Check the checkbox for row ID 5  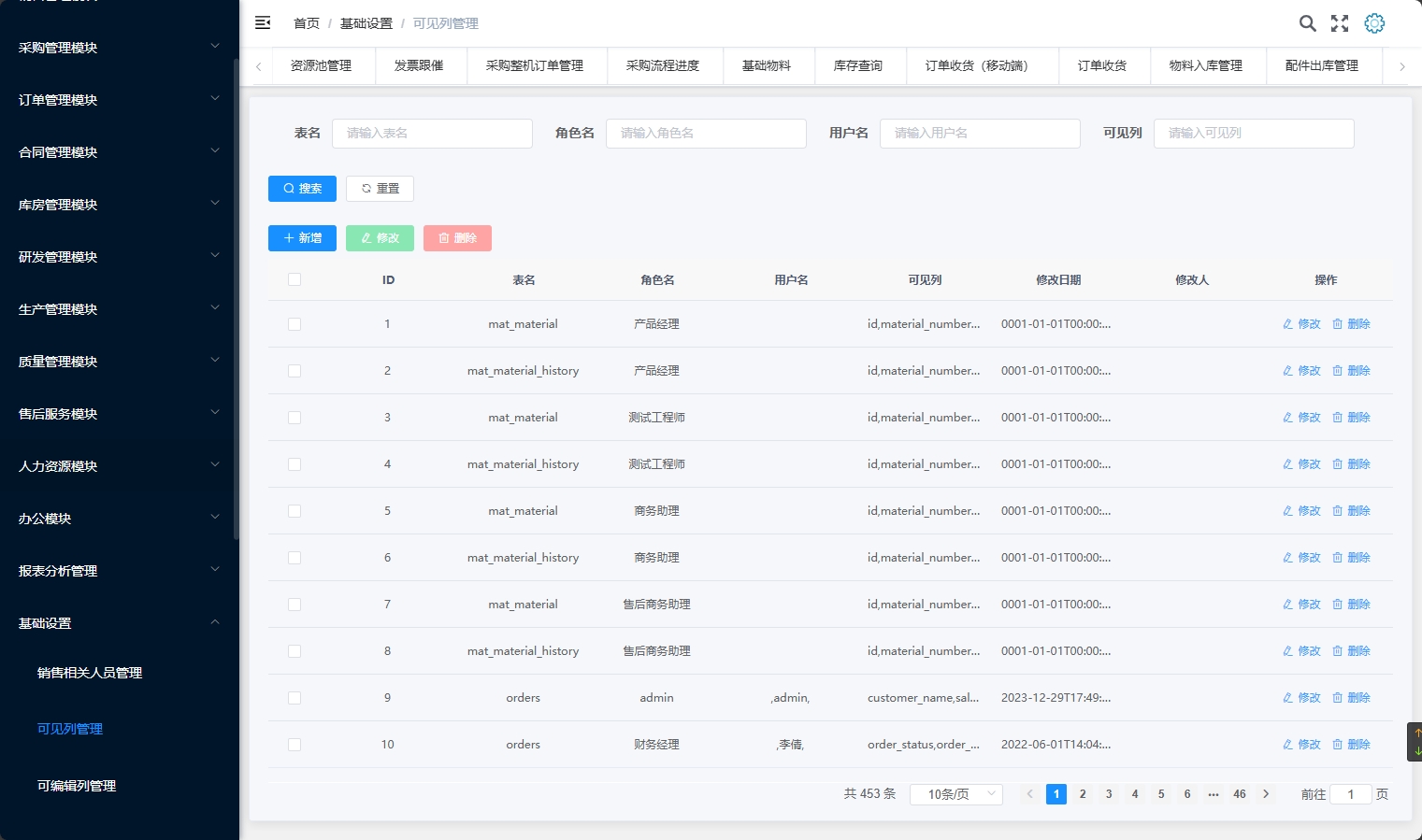tap(294, 511)
